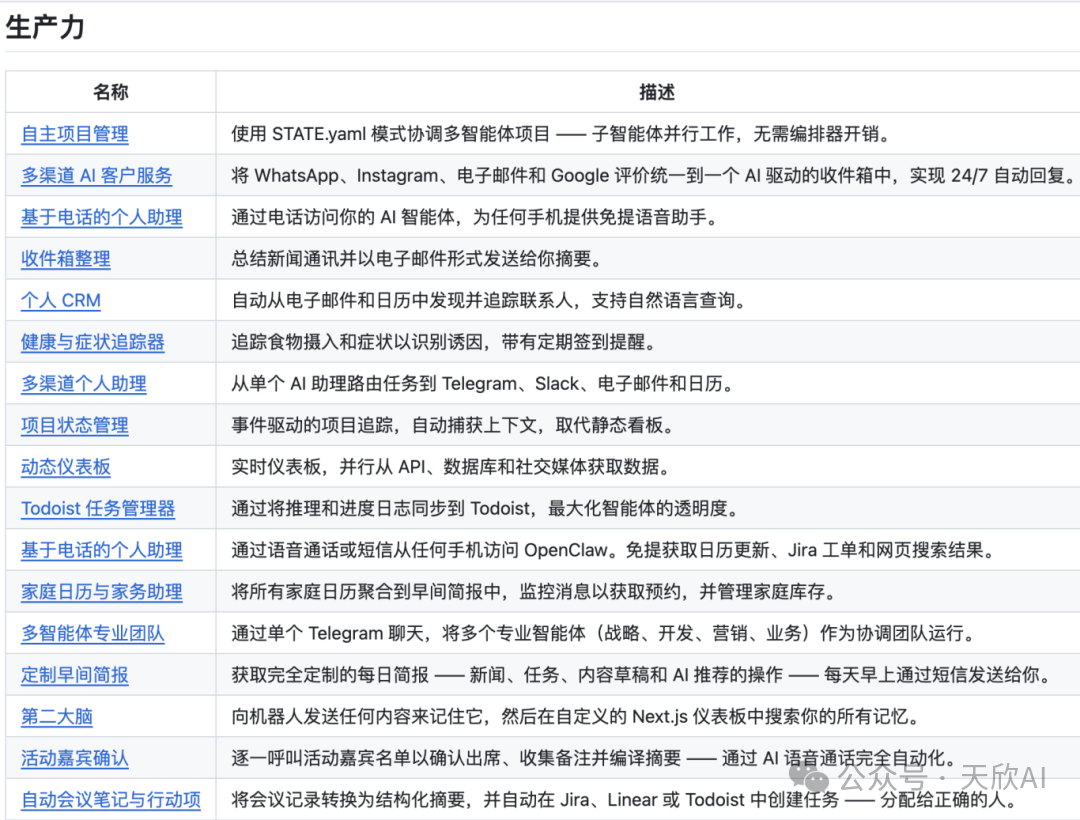Click the 名称 column header
Viewport: 1080px width, 820px height.
[110, 92]
